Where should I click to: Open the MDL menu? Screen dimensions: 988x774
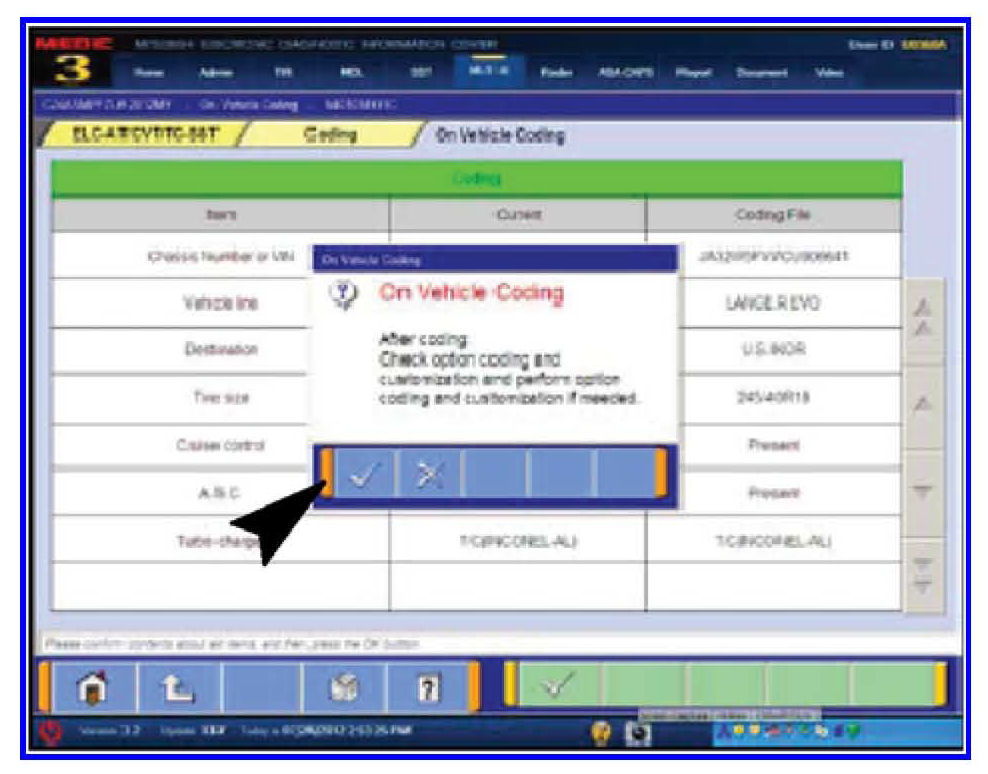point(352,73)
